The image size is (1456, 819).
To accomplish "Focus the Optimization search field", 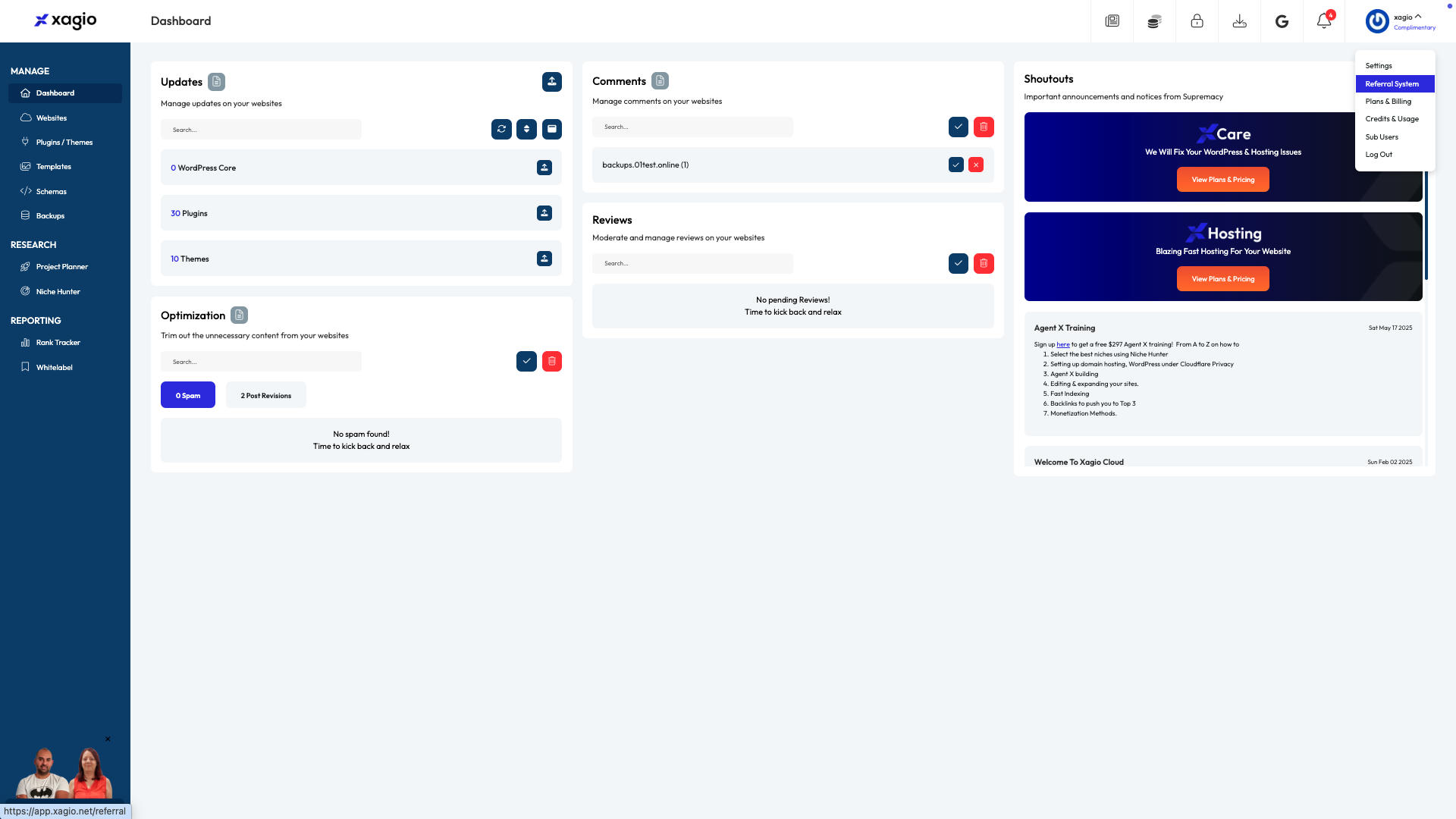I will 261,362.
